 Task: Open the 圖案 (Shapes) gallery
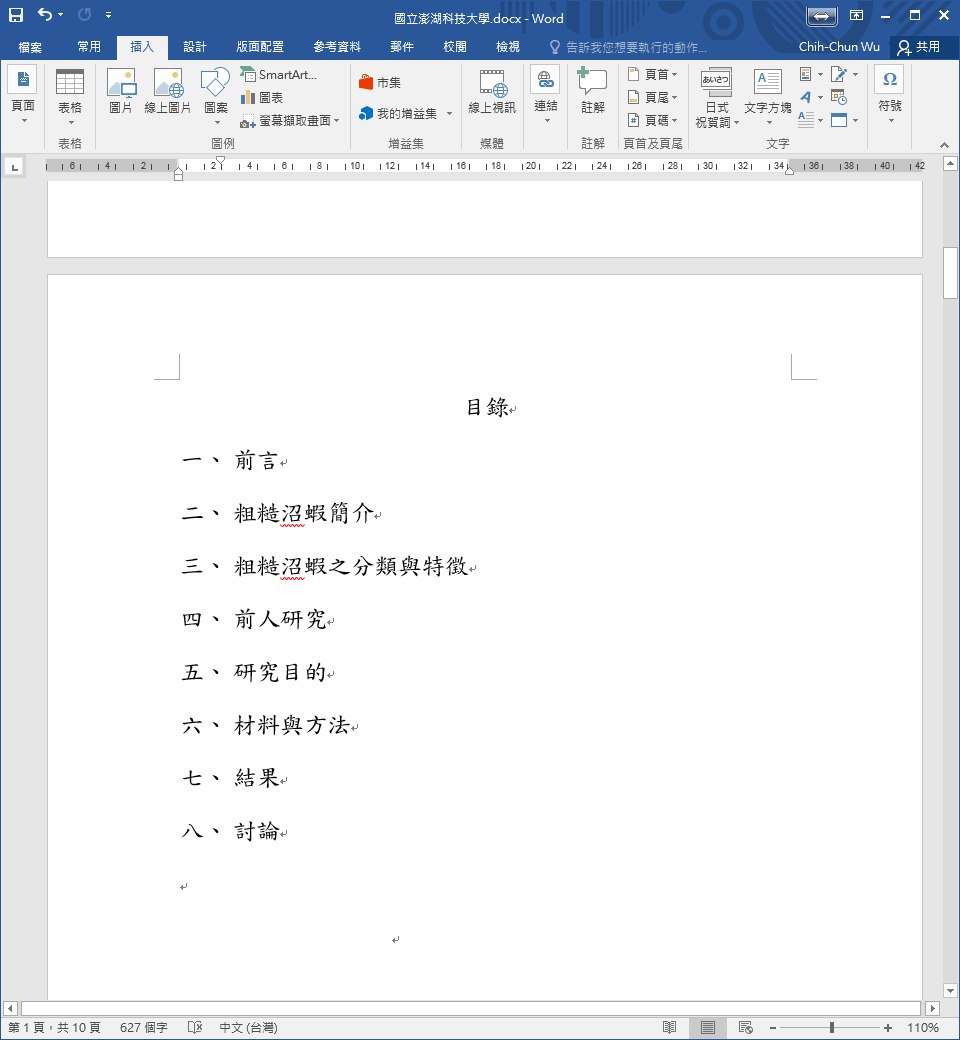pos(216,96)
